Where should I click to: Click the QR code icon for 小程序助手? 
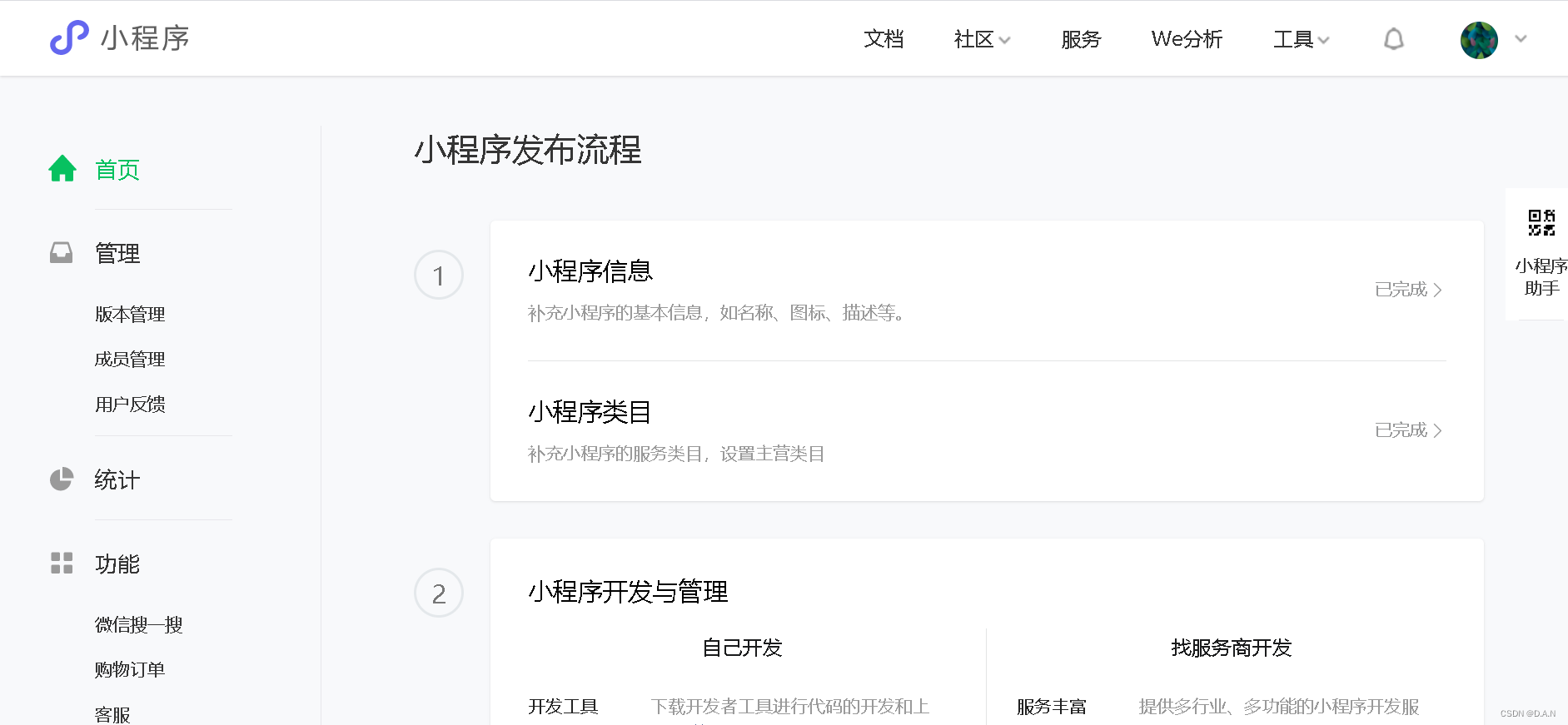[1541, 223]
